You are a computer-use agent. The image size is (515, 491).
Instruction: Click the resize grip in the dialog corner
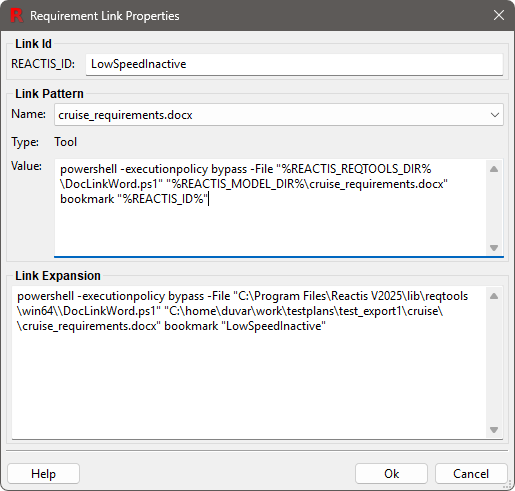tap(510, 485)
